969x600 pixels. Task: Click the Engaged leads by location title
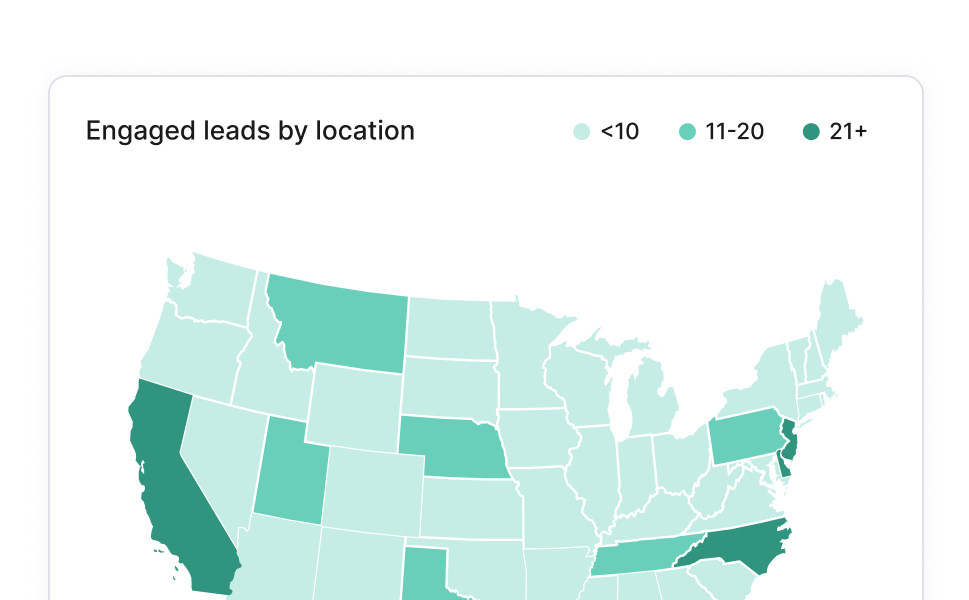[250, 131]
